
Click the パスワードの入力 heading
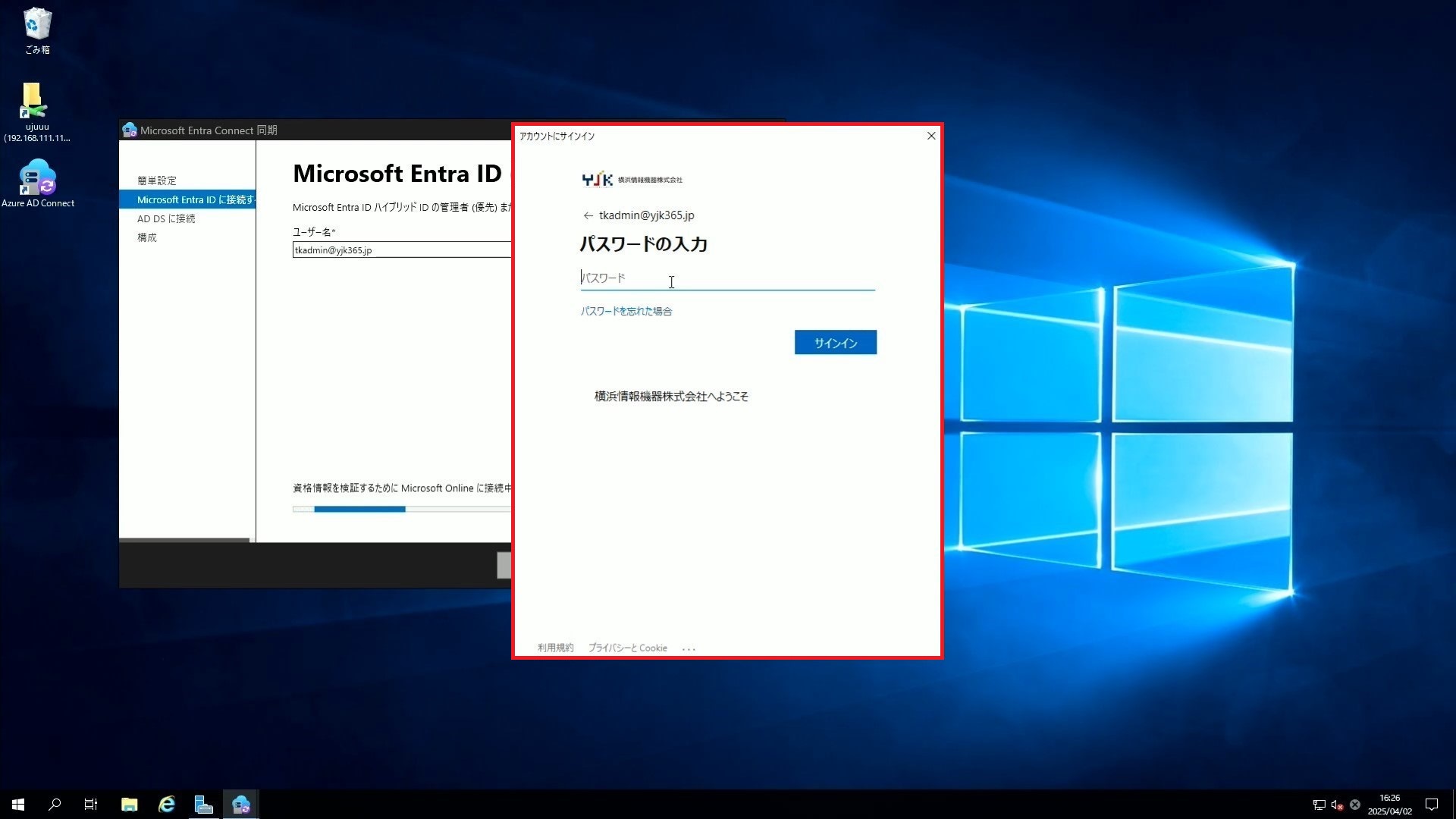pyautogui.click(x=644, y=244)
